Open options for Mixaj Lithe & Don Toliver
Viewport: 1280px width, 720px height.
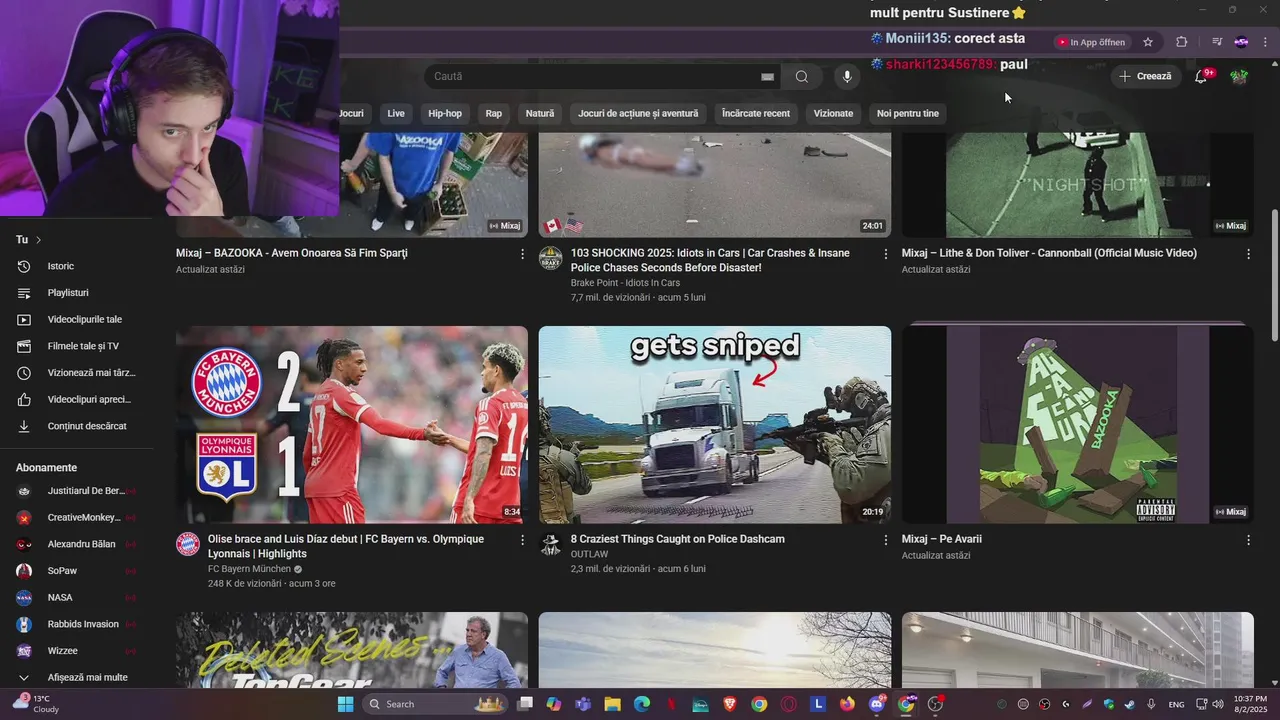click(1248, 254)
